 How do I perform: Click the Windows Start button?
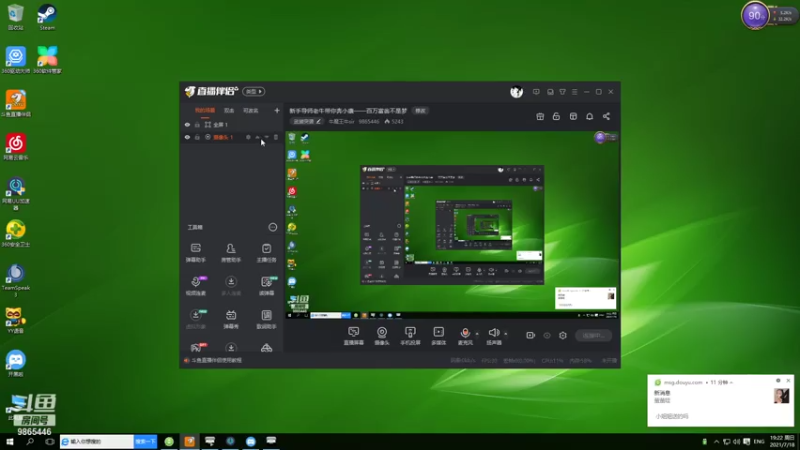[9, 441]
